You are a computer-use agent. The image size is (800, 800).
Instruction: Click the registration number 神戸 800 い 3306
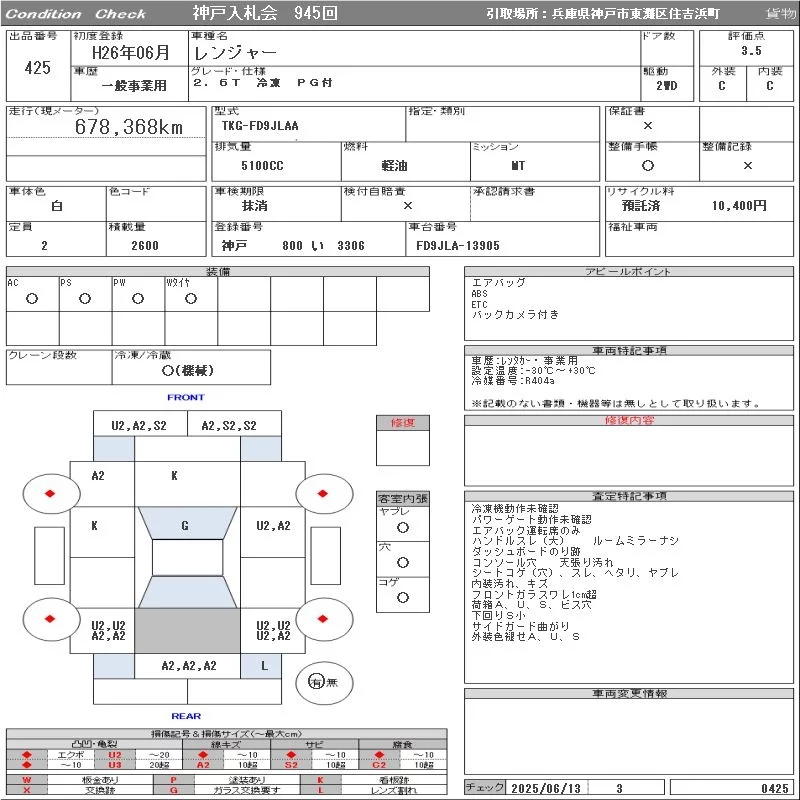click(293, 245)
